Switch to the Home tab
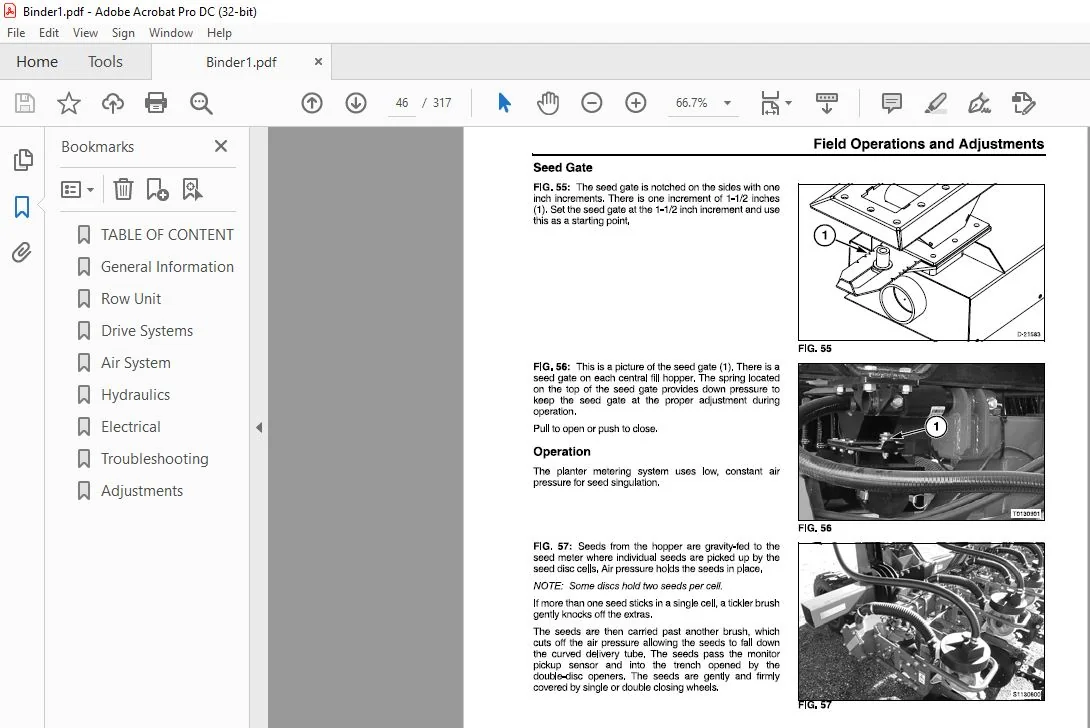Screen dimensions: 1090x728 click(37, 62)
